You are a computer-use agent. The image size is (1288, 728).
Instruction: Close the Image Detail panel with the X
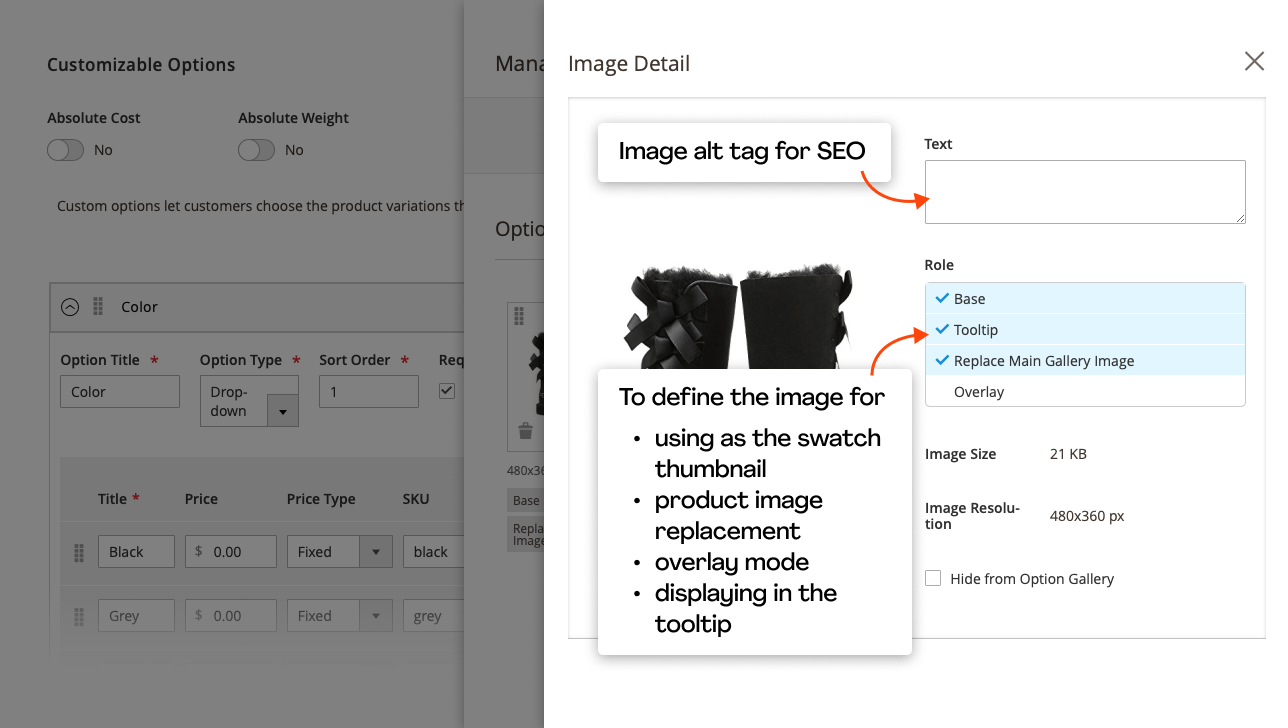[x=1254, y=61]
